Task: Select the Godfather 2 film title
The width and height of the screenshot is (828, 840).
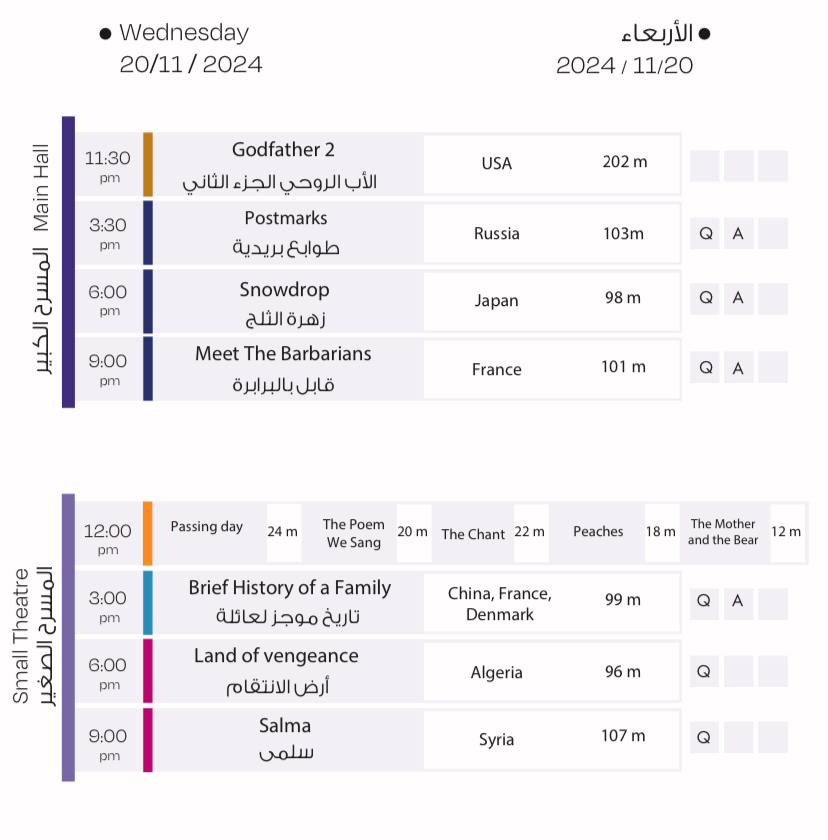Action: [283, 150]
